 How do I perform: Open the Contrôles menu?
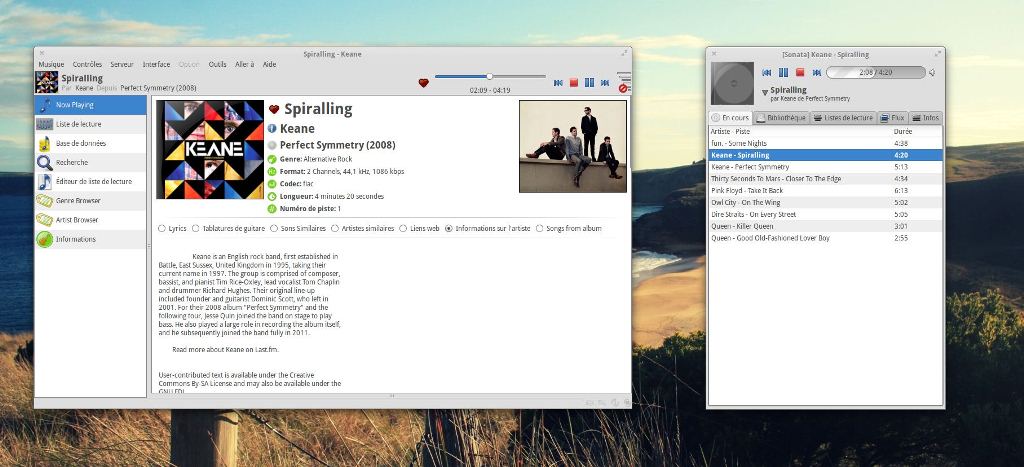tap(87, 65)
